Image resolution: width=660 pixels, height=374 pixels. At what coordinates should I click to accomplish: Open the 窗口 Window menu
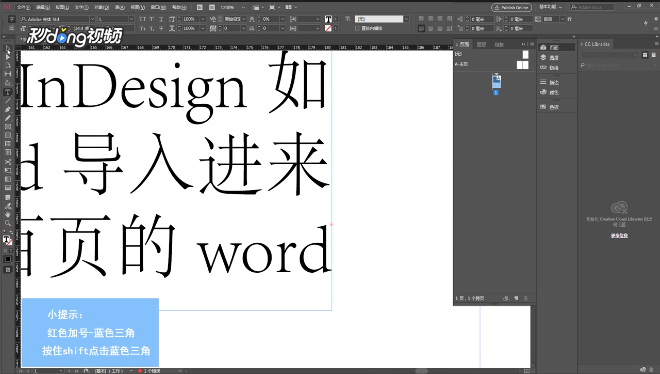click(x=158, y=7)
